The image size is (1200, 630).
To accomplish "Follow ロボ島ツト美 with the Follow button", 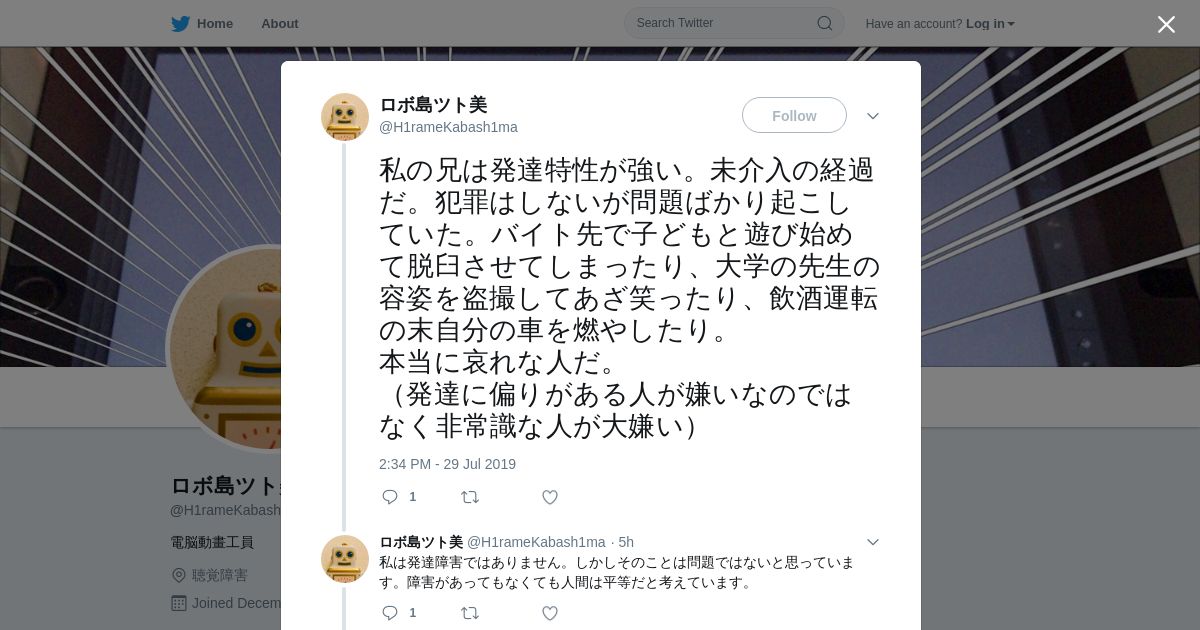I will (794, 115).
